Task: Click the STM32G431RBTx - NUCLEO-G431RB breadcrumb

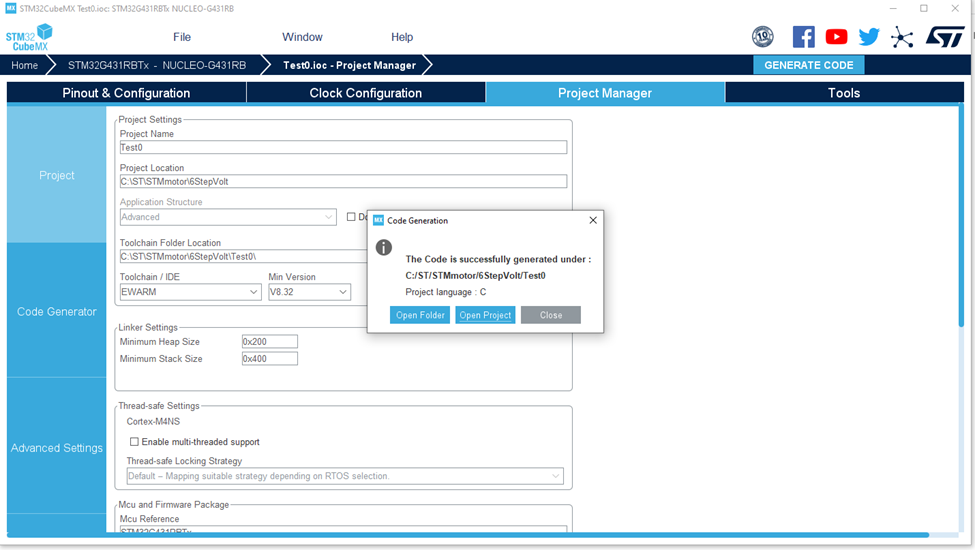Action: (157, 65)
